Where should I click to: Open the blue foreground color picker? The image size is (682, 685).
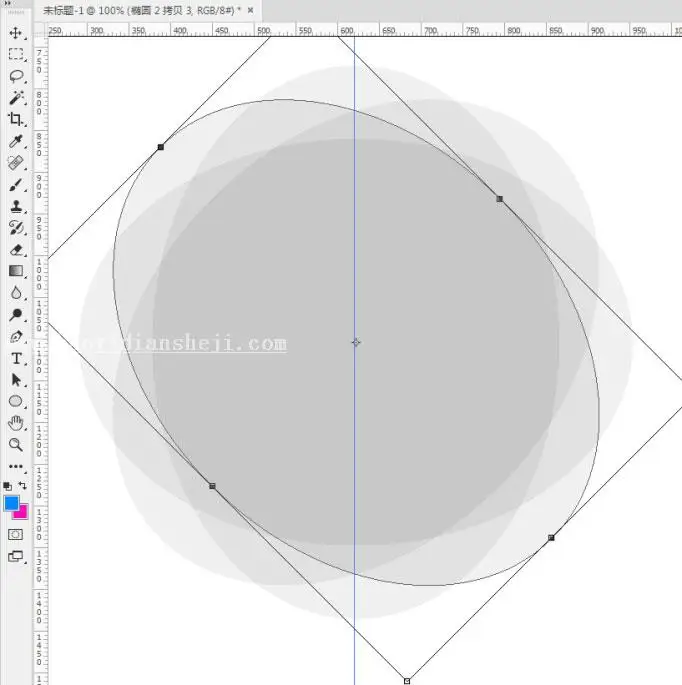[x=10, y=502]
